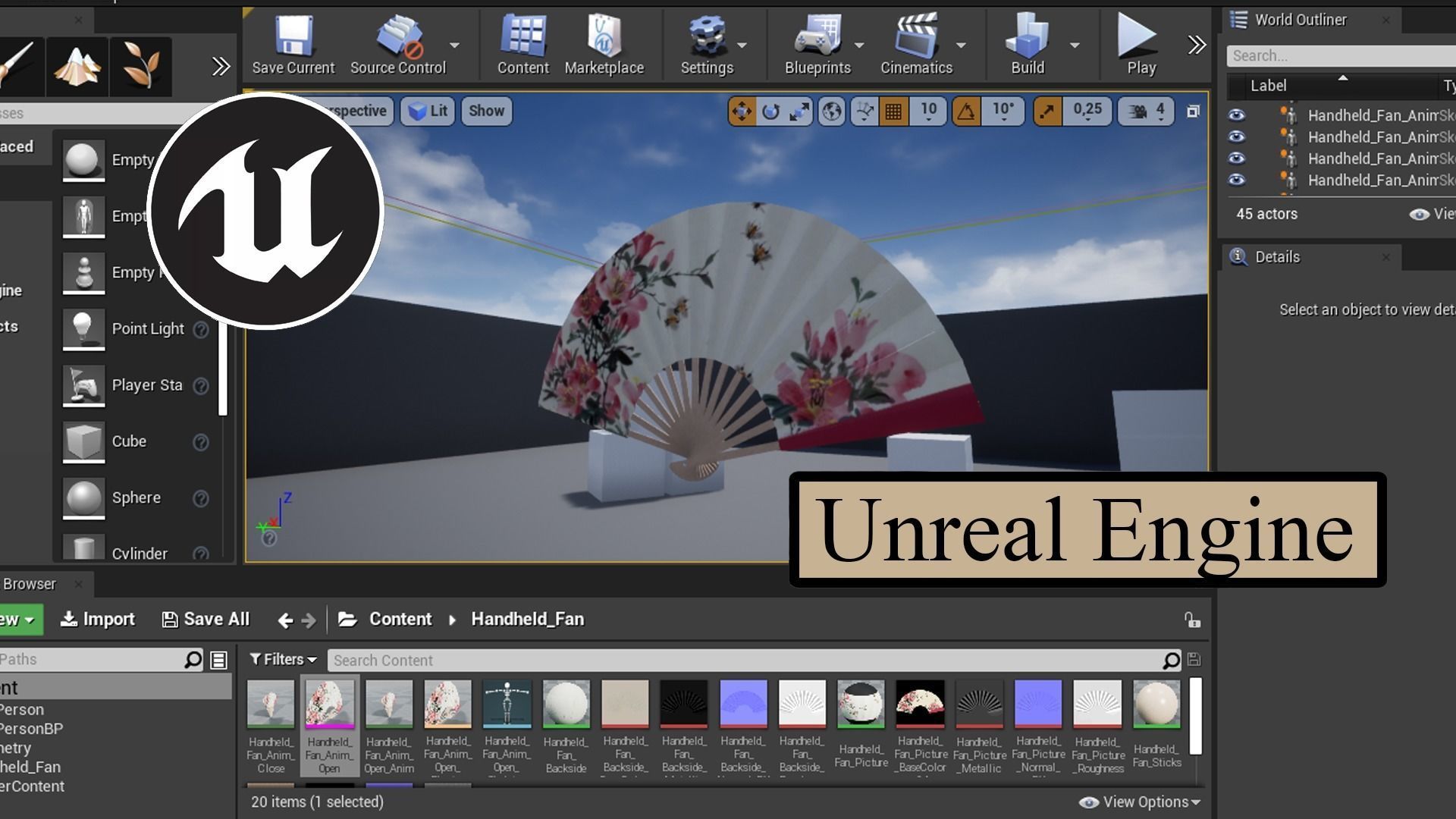Screen dimensions: 1456x819
Task: Click Content in breadcrumb path
Action: pos(400,620)
